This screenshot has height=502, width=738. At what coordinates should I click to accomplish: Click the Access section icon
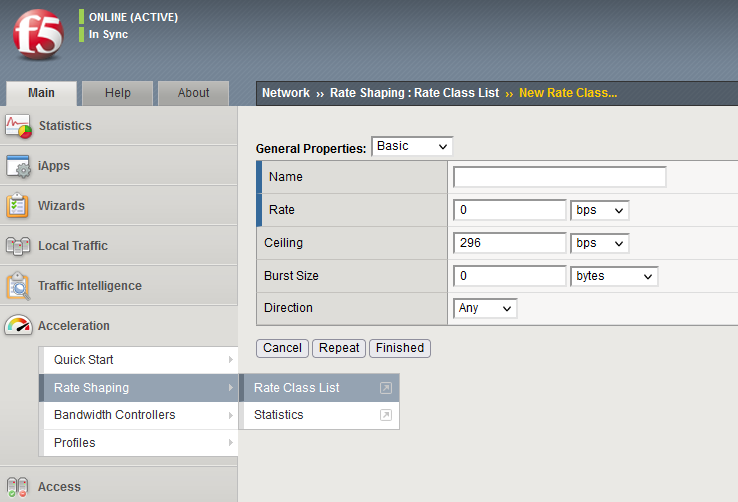pos(19,486)
